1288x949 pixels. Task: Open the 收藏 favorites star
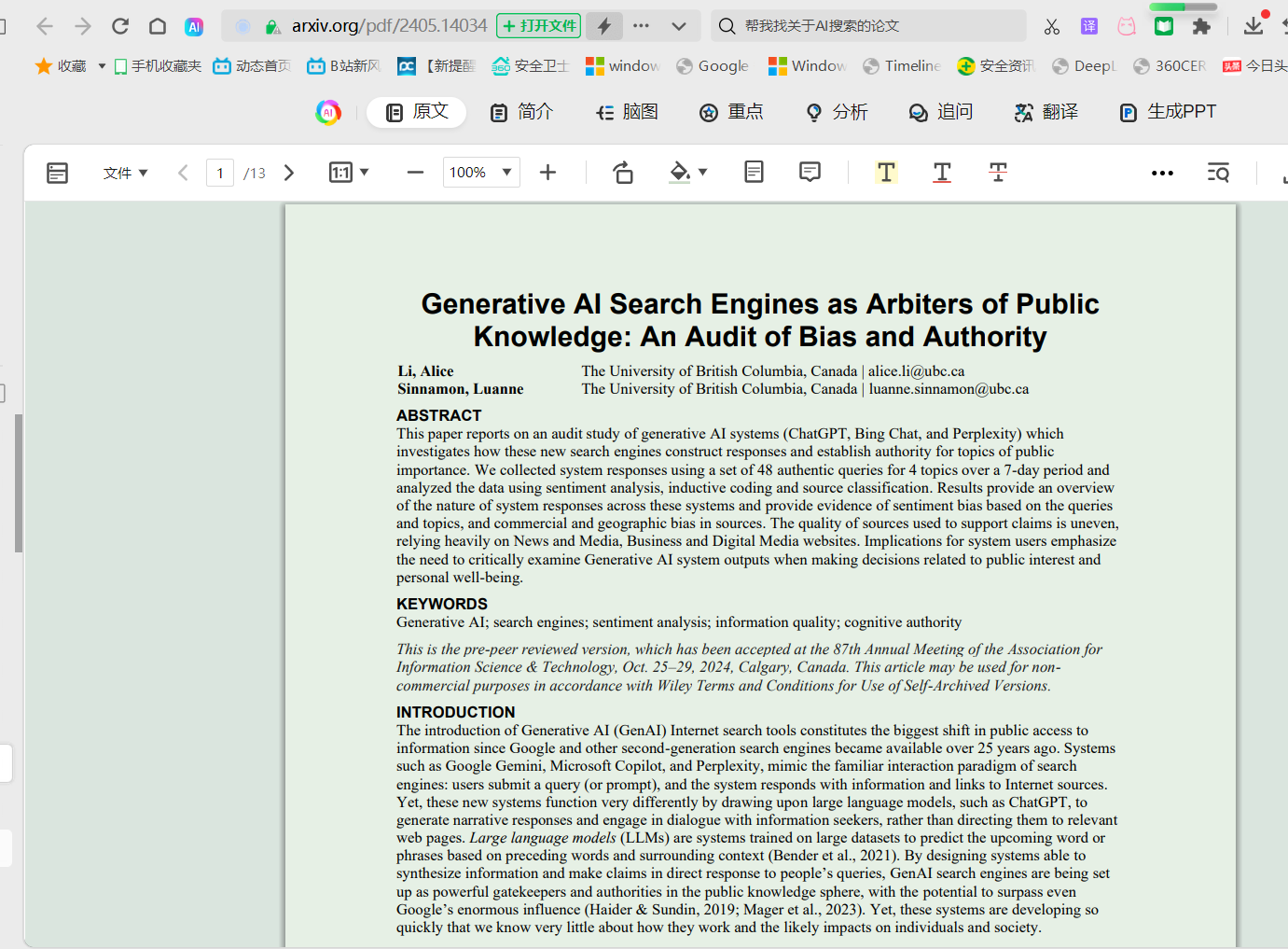coord(43,65)
